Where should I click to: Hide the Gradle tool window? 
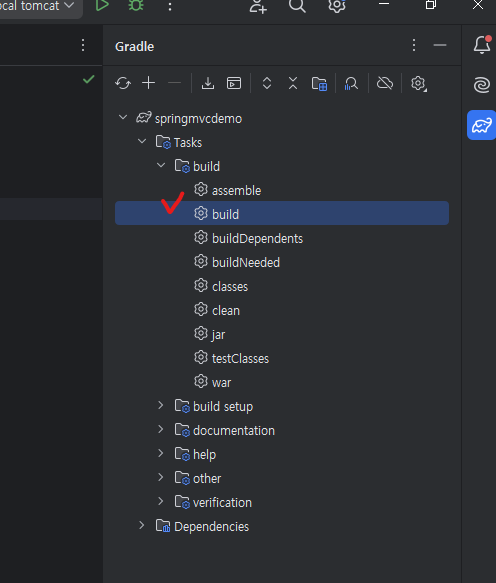[440, 45]
